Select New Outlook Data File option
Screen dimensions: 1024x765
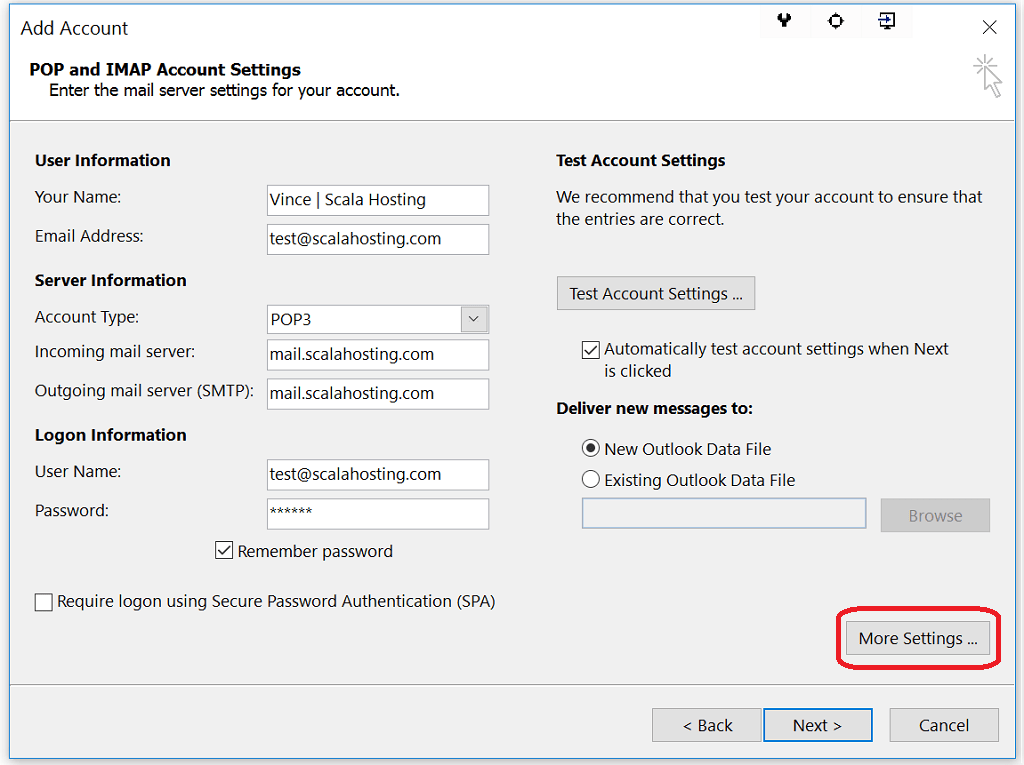[x=590, y=448]
